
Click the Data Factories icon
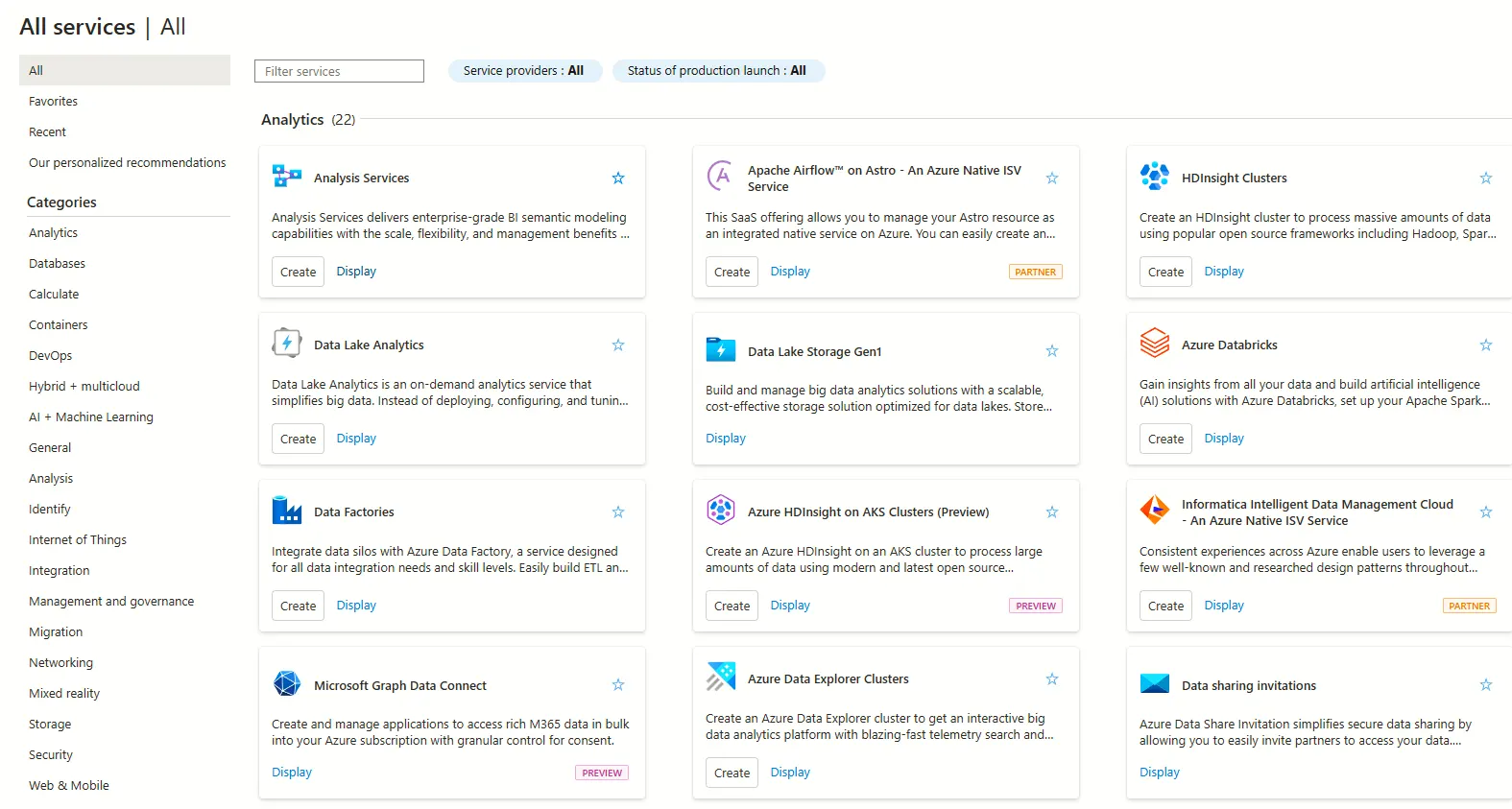pyautogui.click(x=287, y=511)
